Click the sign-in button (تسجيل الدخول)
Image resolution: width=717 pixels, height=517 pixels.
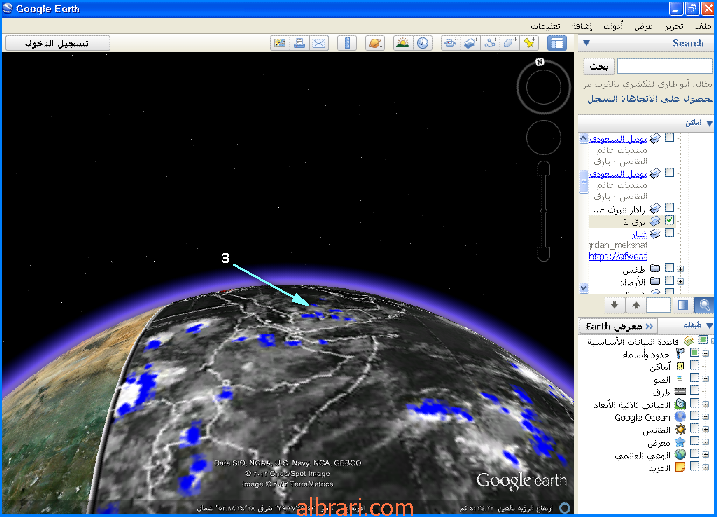point(57,43)
